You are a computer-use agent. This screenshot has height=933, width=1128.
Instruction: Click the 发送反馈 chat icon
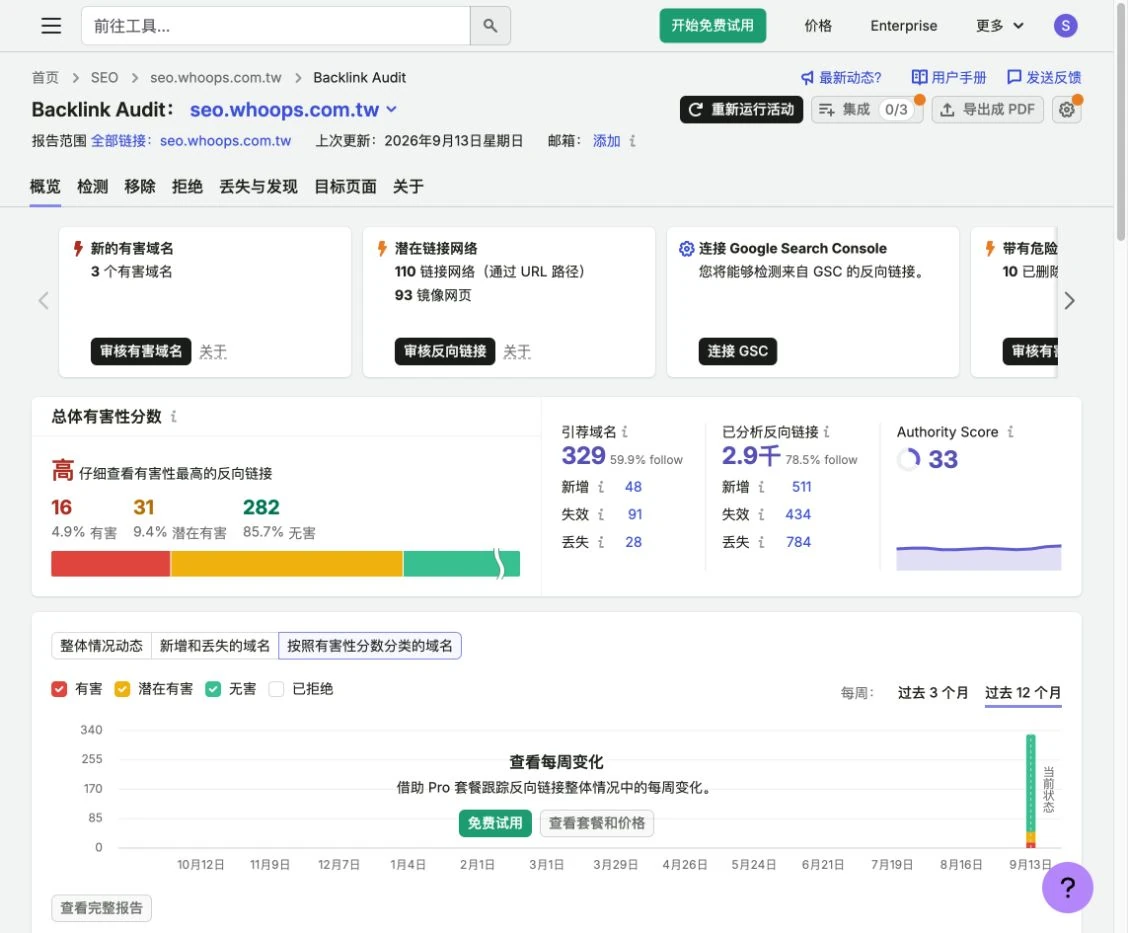pos(1014,77)
